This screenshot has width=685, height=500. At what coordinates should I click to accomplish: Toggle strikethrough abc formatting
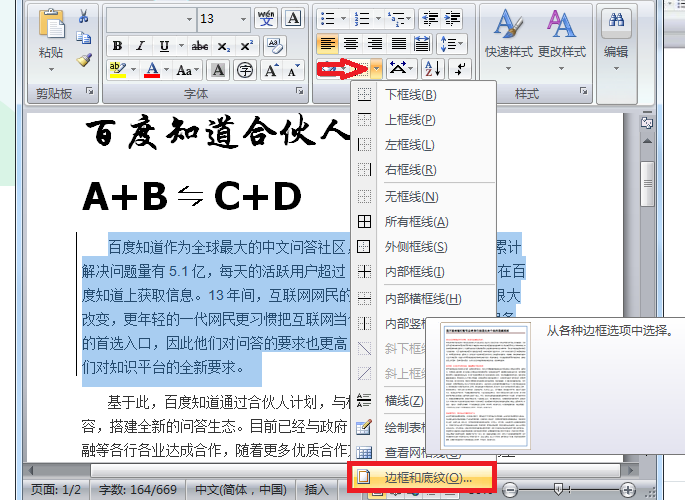[200, 46]
